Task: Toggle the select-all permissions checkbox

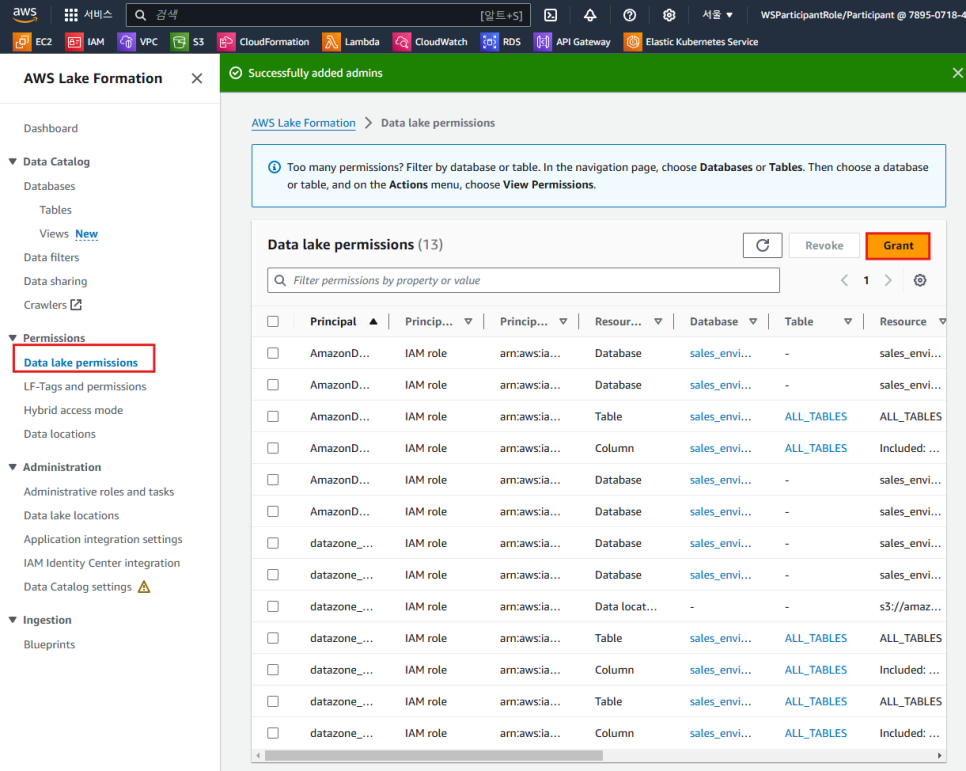Action: 273,322
